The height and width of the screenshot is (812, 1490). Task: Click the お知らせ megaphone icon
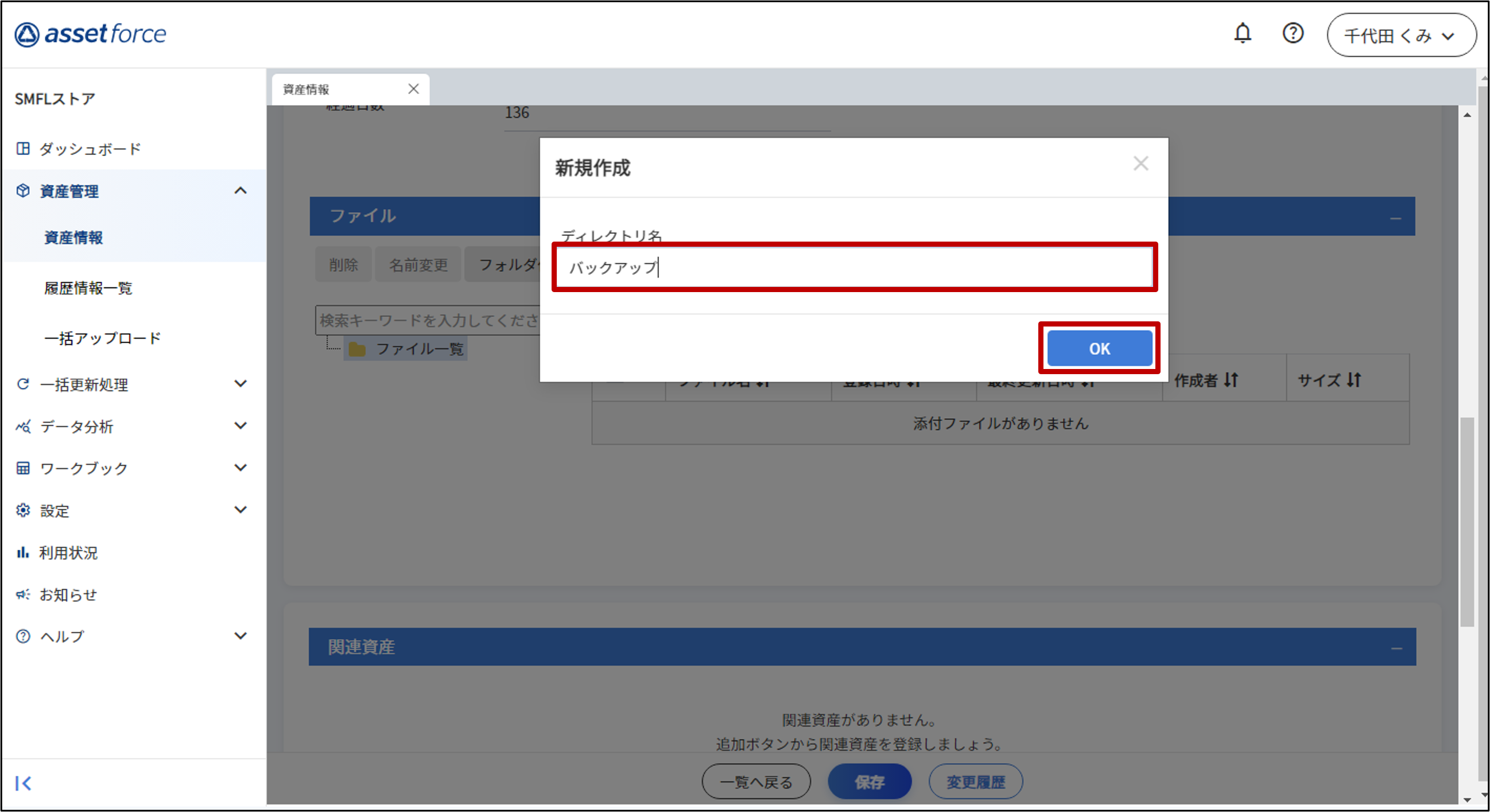pos(23,595)
